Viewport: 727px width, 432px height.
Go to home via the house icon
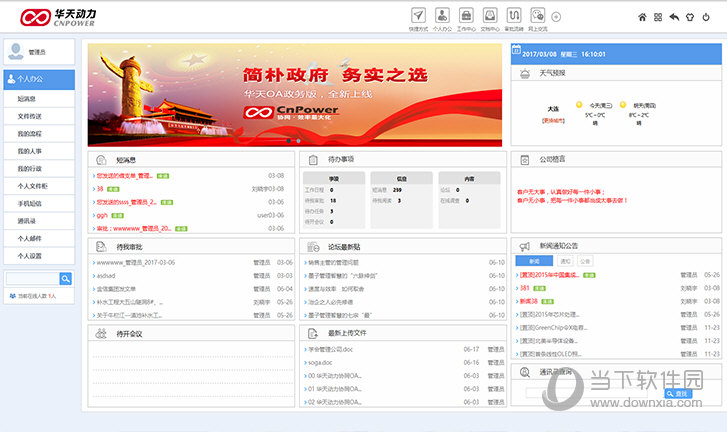click(x=642, y=17)
